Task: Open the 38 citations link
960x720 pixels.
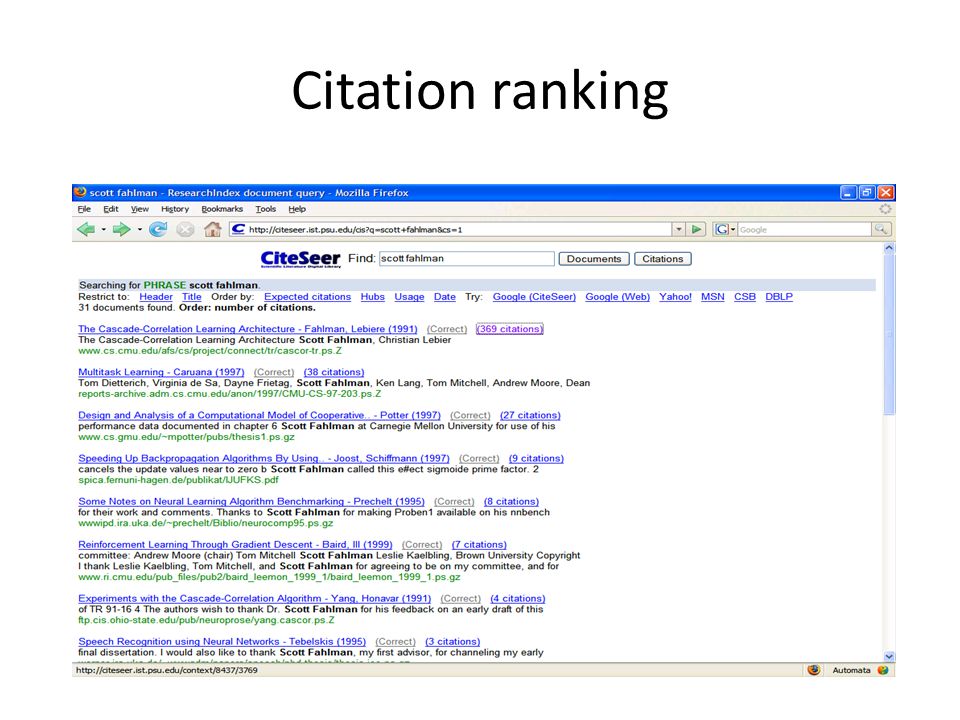Action: [334, 372]
